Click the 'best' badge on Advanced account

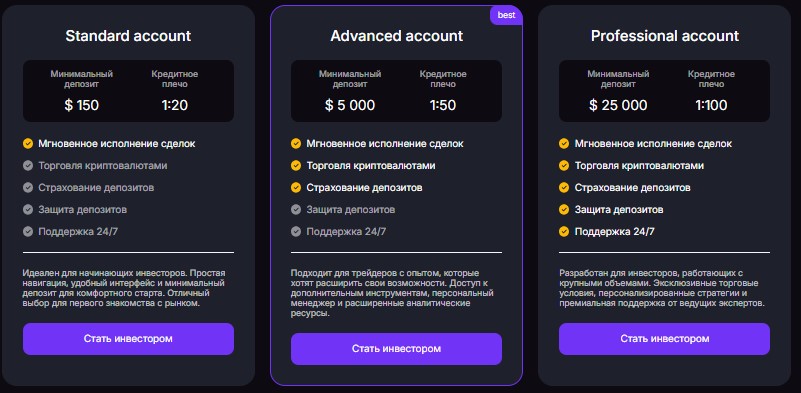click(x=506, y=15)
